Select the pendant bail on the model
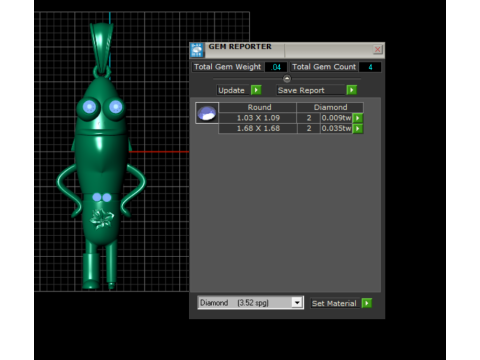The image size is (480, 360). [x=102, y=47]
